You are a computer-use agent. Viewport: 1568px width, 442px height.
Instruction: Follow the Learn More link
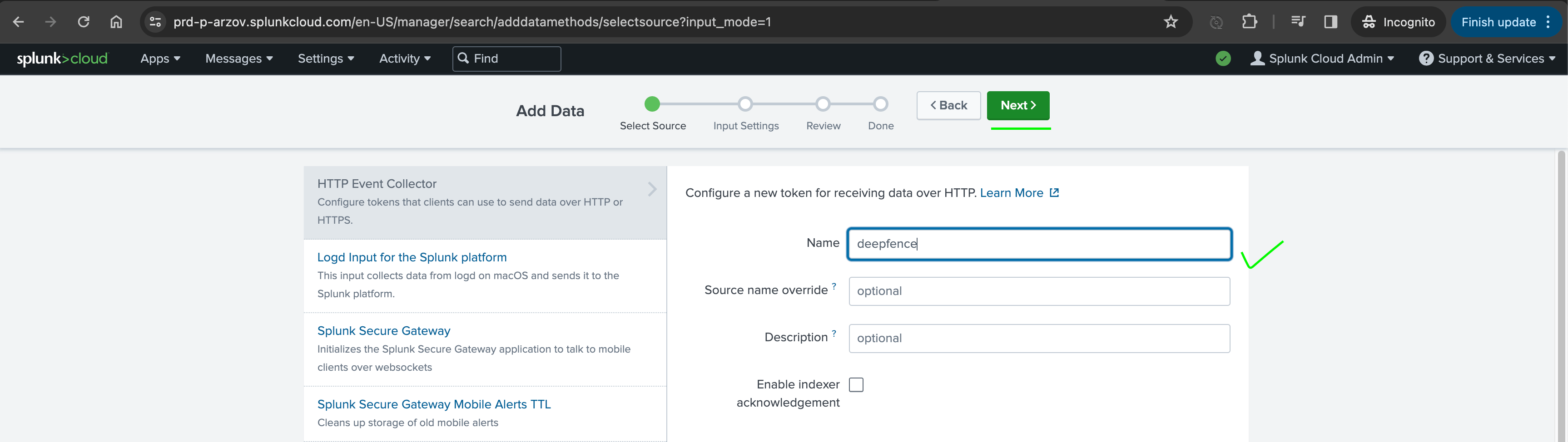[1011, 193]
